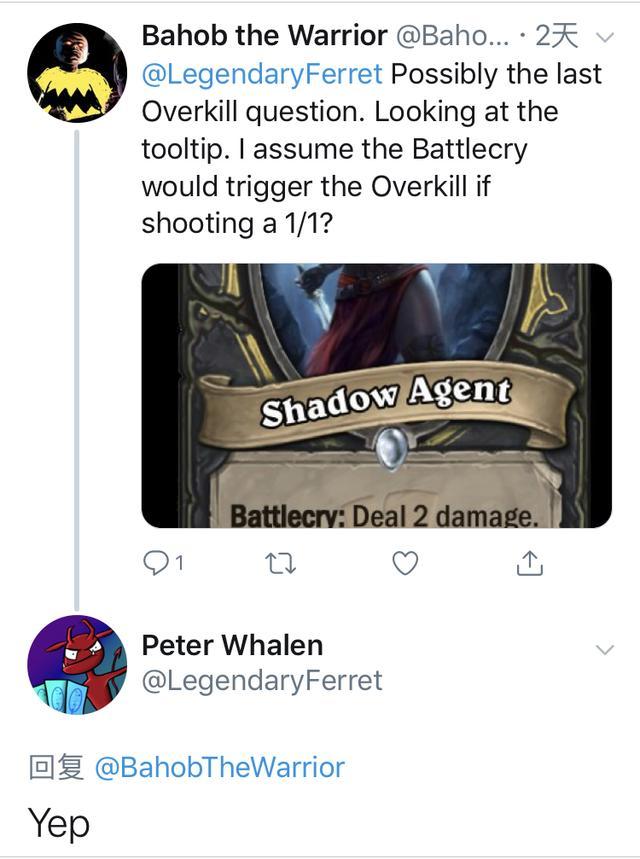The width and height of the screenshot is (640, 859).
Task: Open @LegendaryFerret mention in tweet text
Action: [x=260, y=73]
